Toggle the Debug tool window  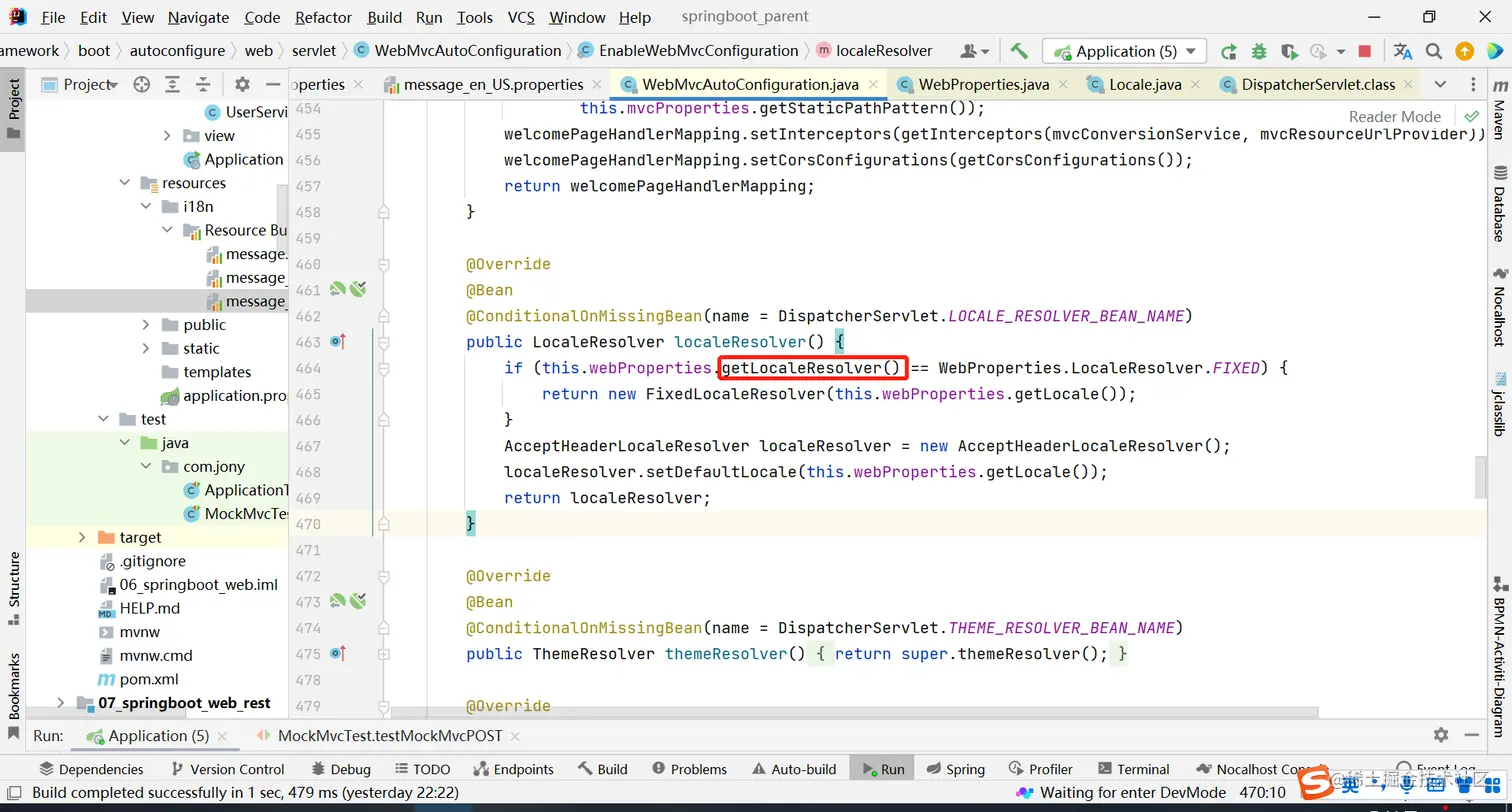coord(341,769)
